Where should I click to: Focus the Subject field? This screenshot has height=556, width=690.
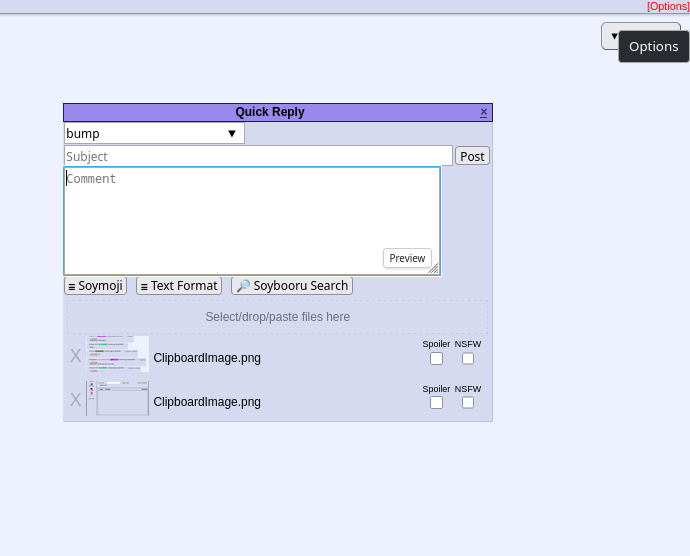click(x=258, y=156)
